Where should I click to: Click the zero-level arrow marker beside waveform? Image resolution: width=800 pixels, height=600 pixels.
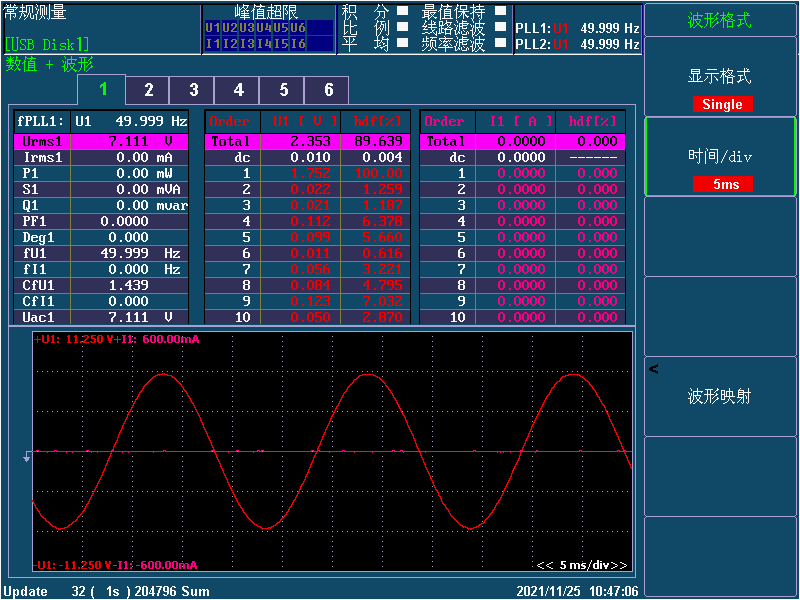pyautogui.click(x=27, y=457)
